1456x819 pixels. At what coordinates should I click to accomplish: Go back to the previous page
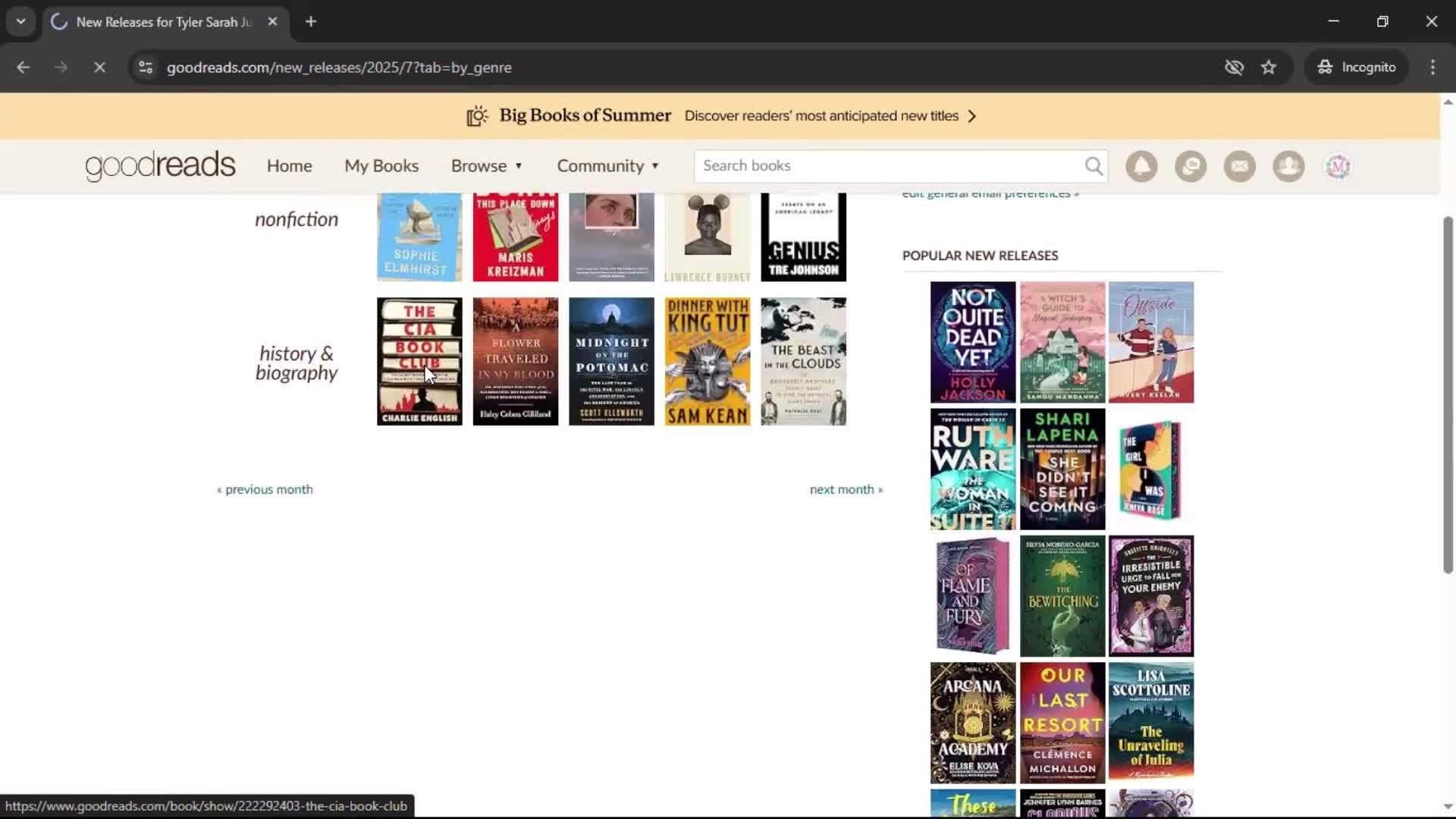pyautogui.click(x=23, y=67)
